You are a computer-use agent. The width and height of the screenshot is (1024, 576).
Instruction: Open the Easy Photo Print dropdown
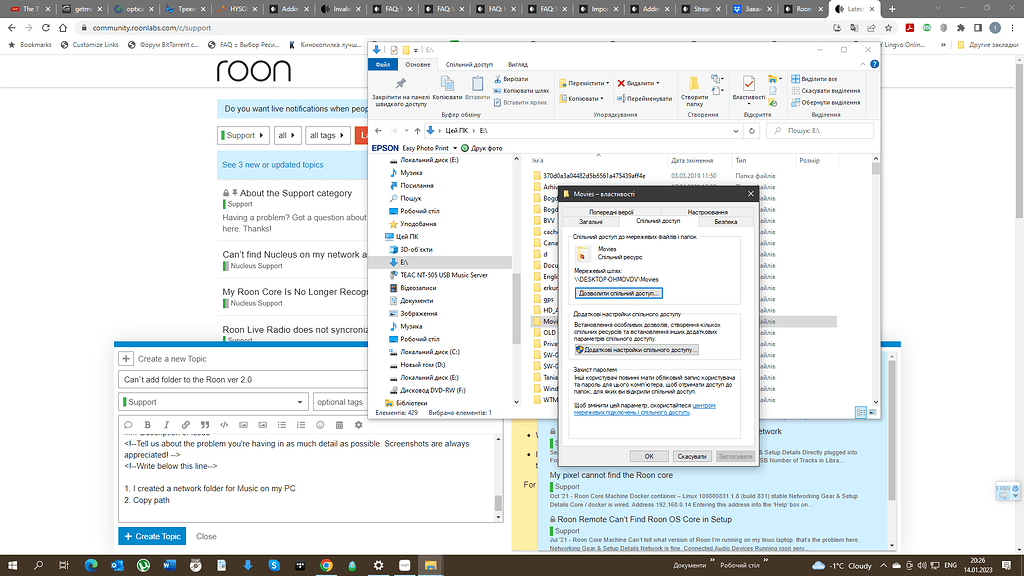(455, 148)
